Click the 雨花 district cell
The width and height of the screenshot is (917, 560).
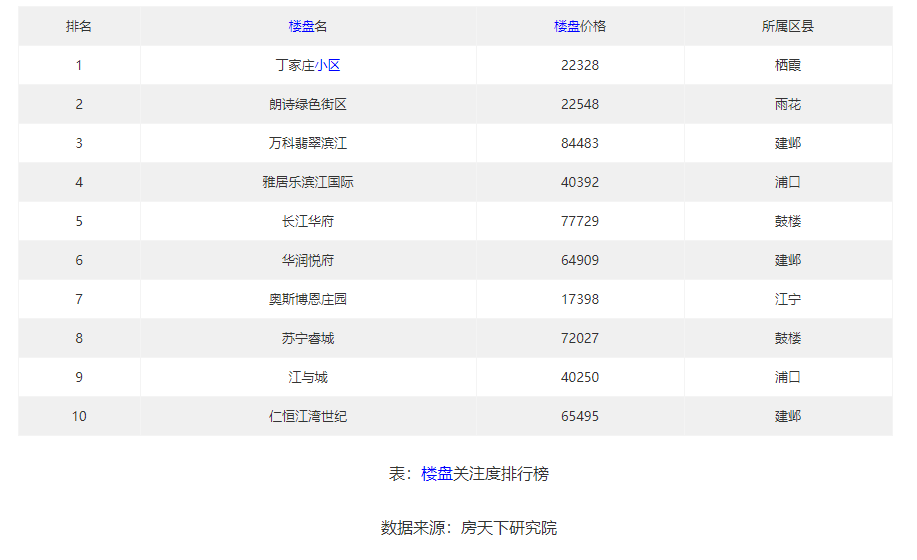pos(788,105)
